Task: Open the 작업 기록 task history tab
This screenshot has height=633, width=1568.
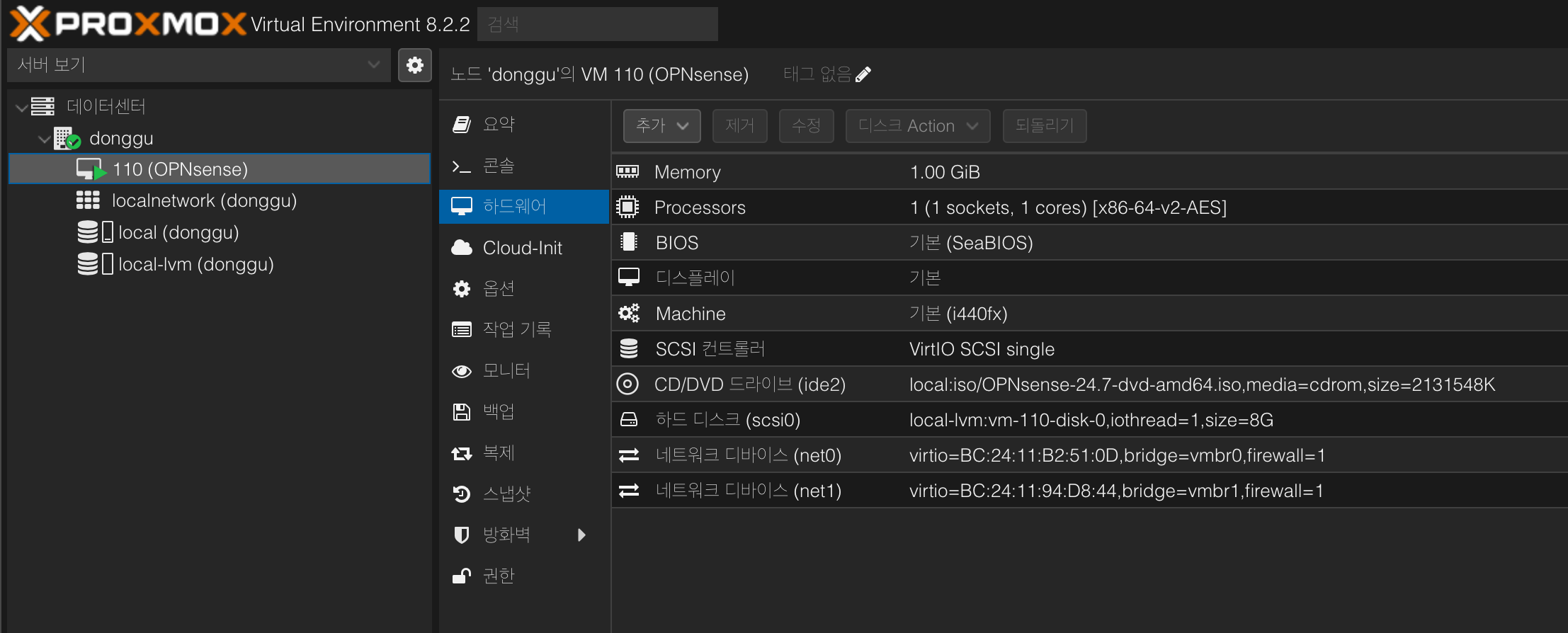Action: click(524, 329)
